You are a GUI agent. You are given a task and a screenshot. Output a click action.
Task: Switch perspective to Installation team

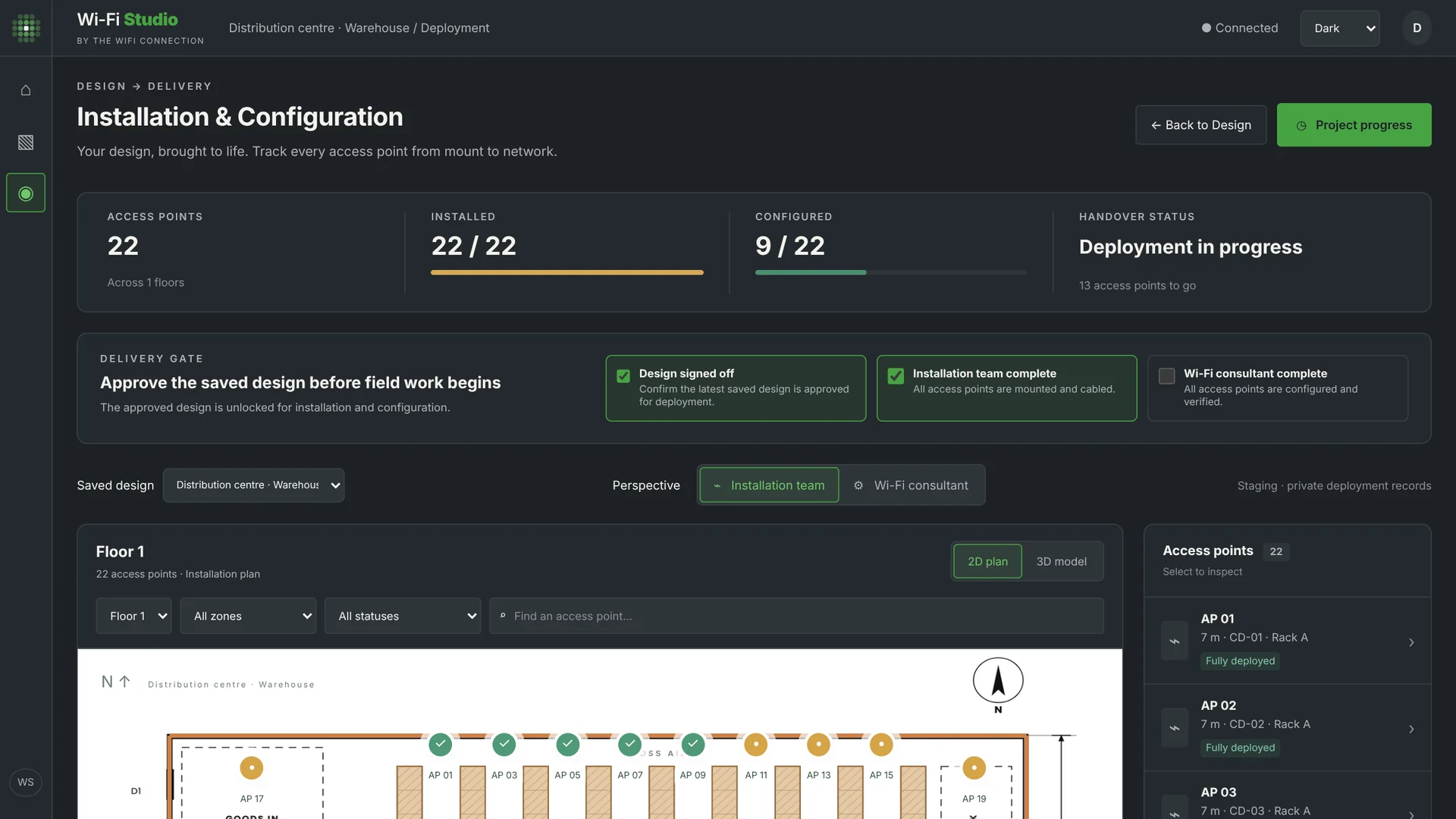(769, 485)
